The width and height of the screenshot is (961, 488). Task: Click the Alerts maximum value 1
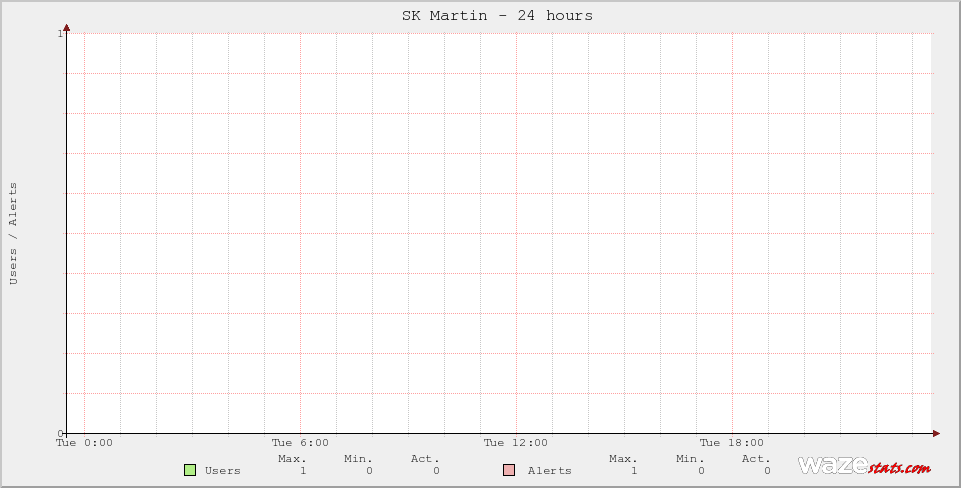[634, 471]
